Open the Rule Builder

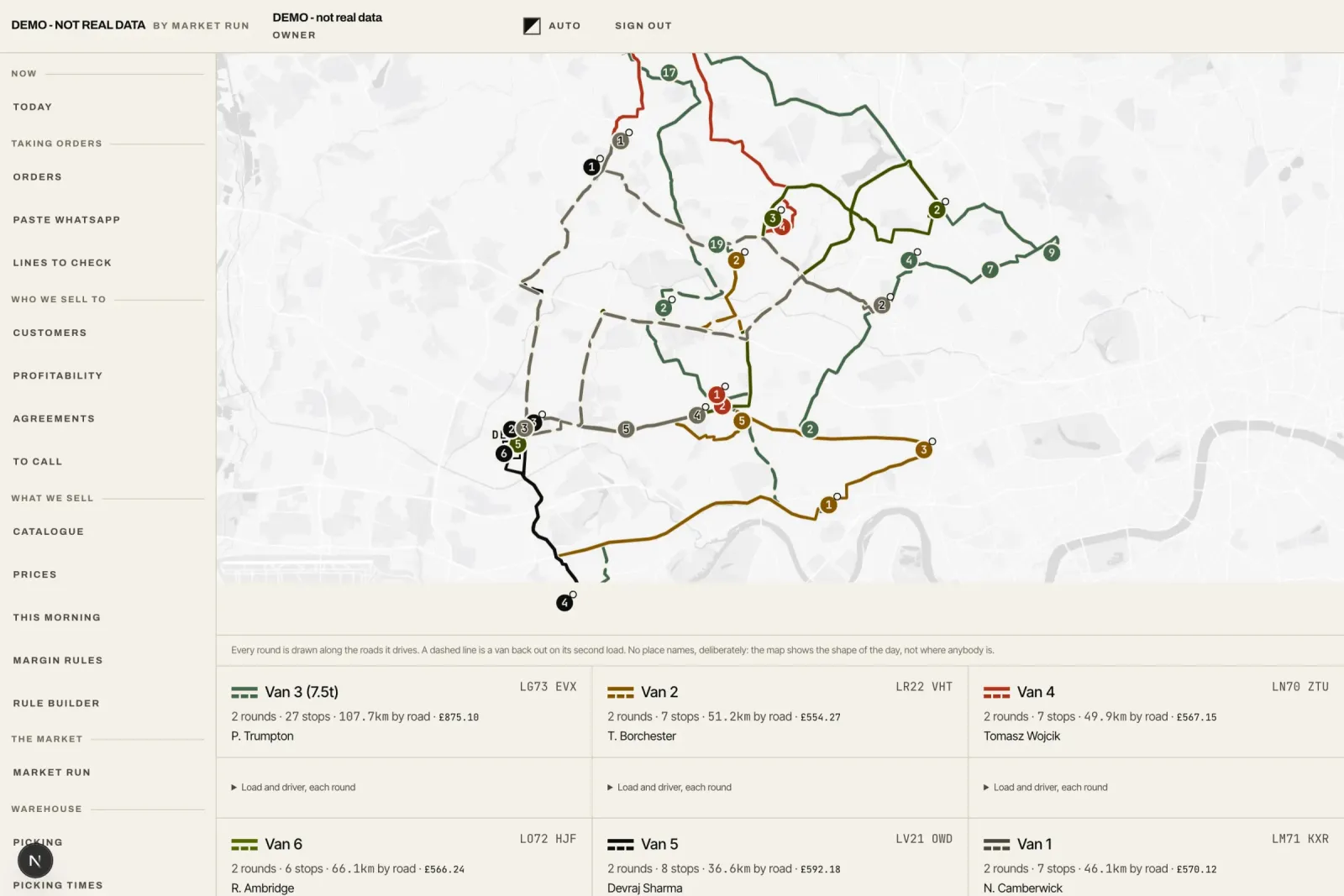[x=56, y=703]
